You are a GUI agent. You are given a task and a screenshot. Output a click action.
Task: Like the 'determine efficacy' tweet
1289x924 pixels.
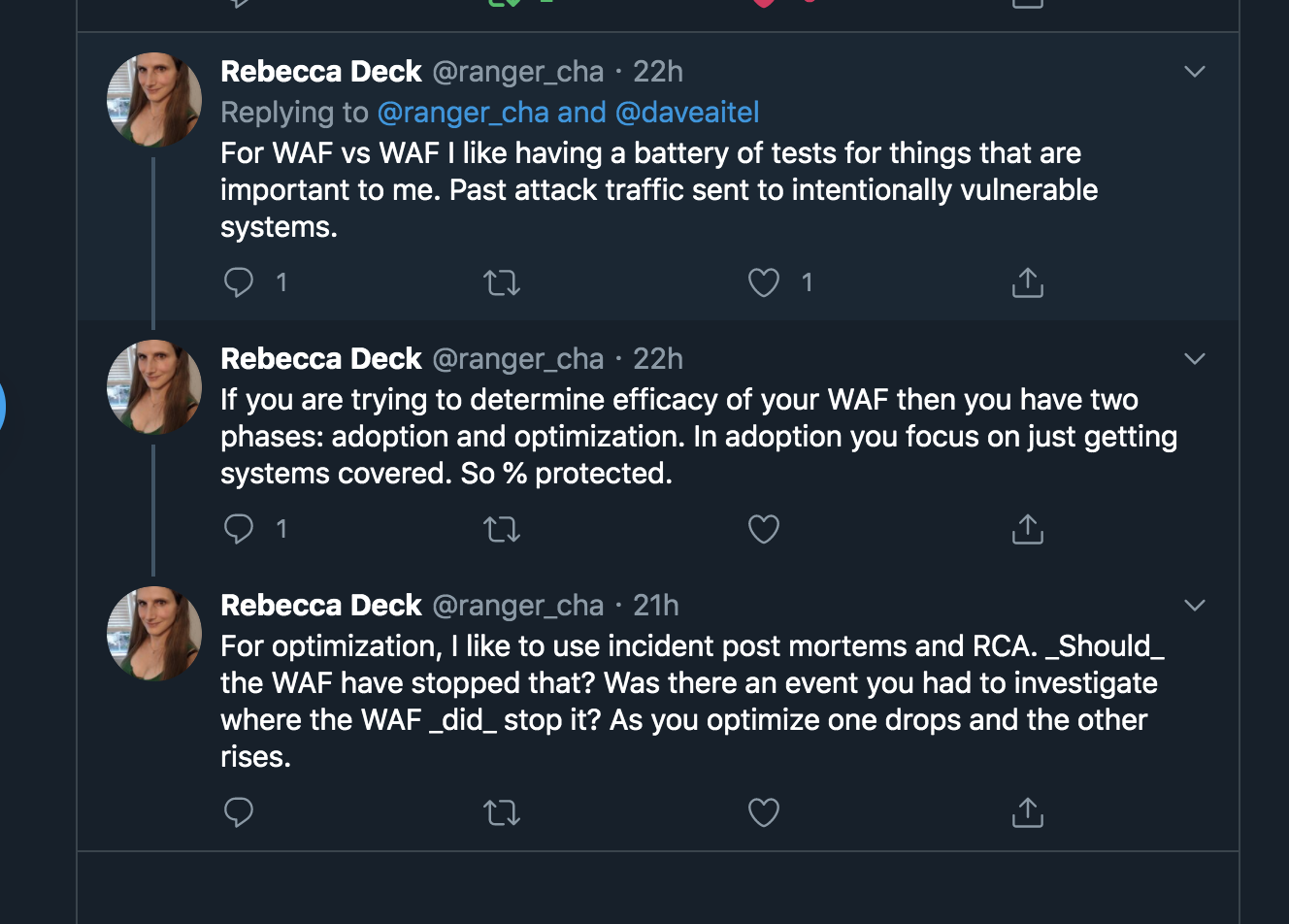(764, 529)
